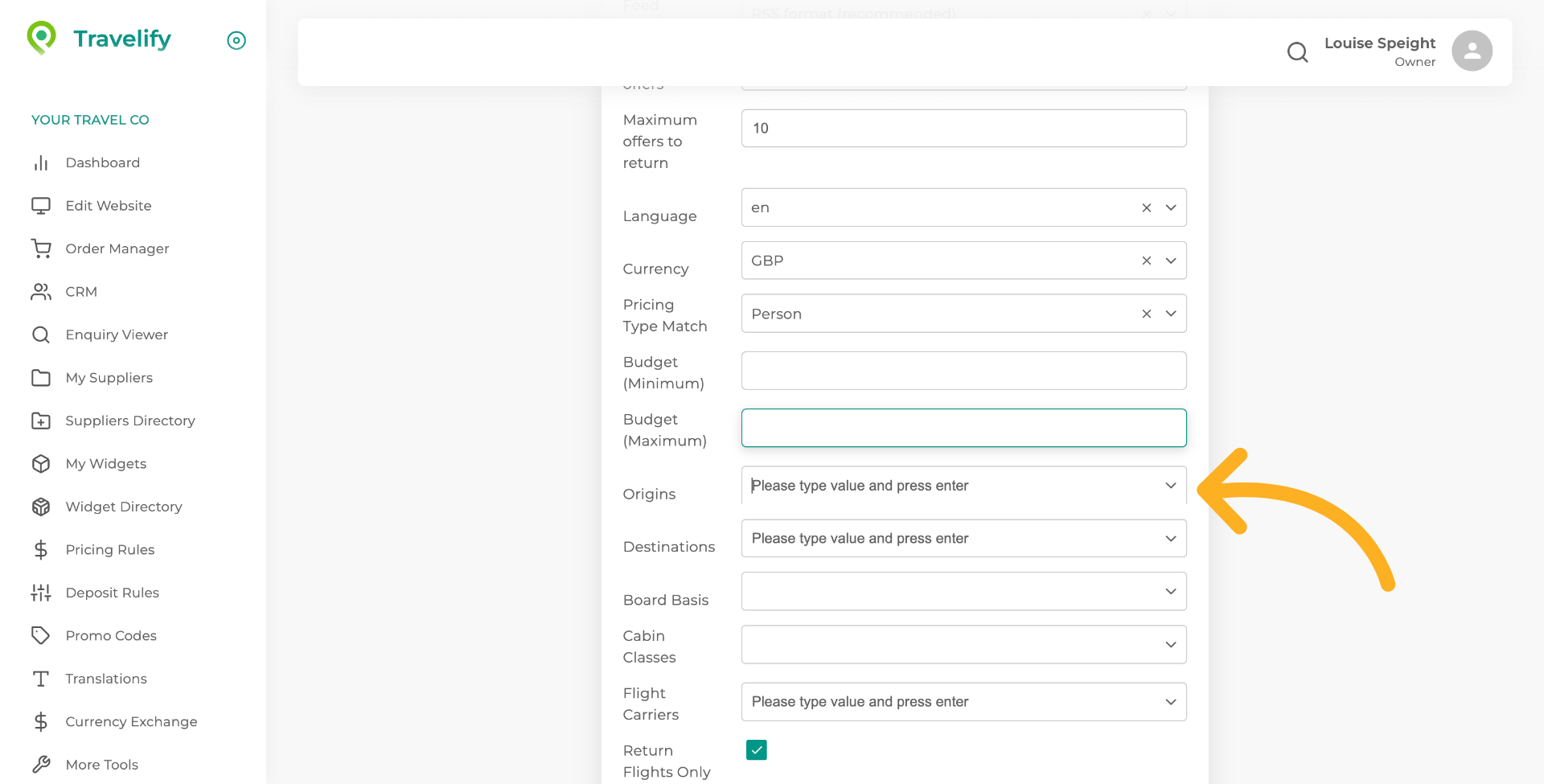Go to the Widget Directory page
This screenshot has width=1544, height=784.
123,507
